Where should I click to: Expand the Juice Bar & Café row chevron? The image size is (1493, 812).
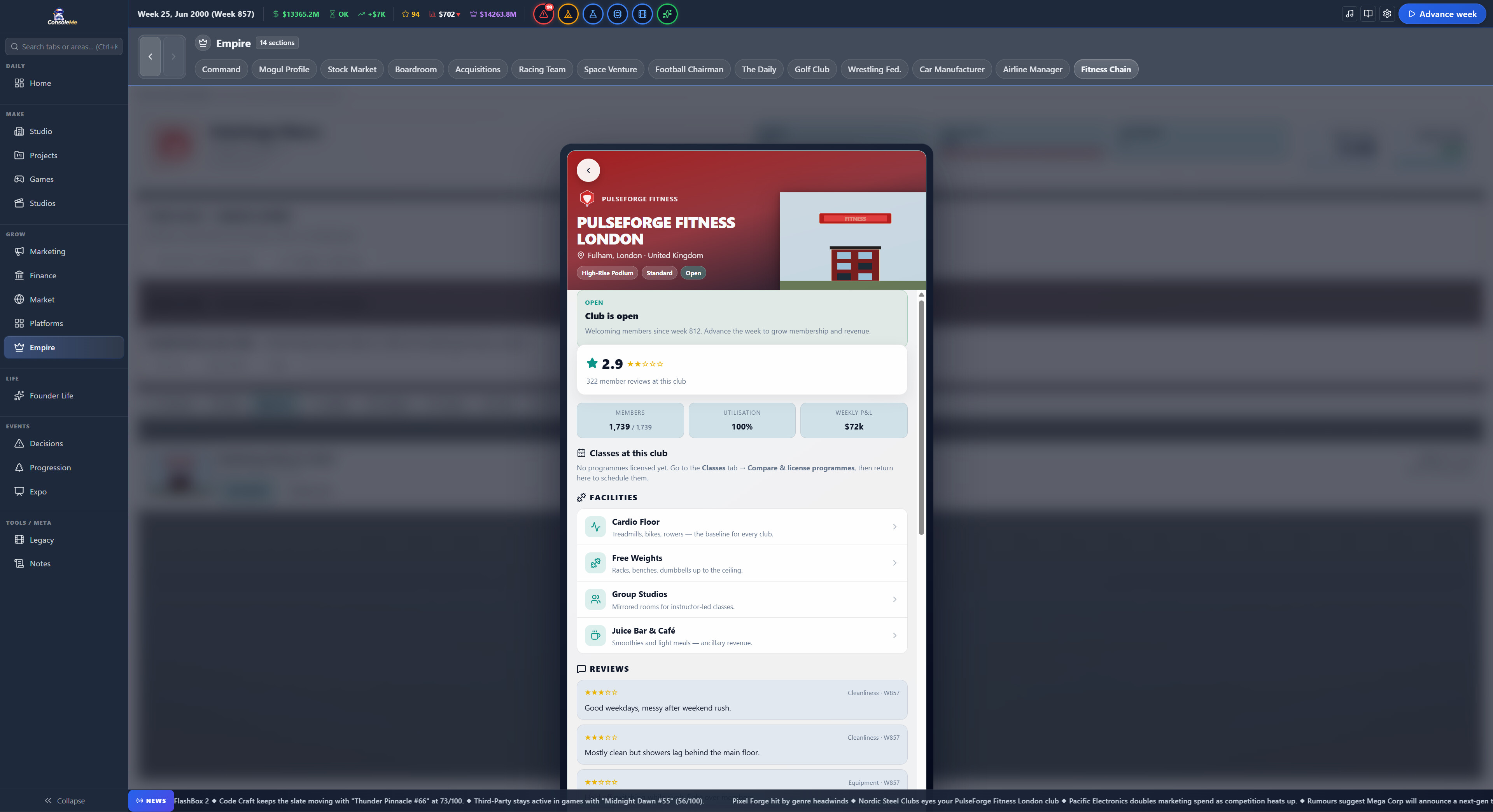(x=895, y=636)
